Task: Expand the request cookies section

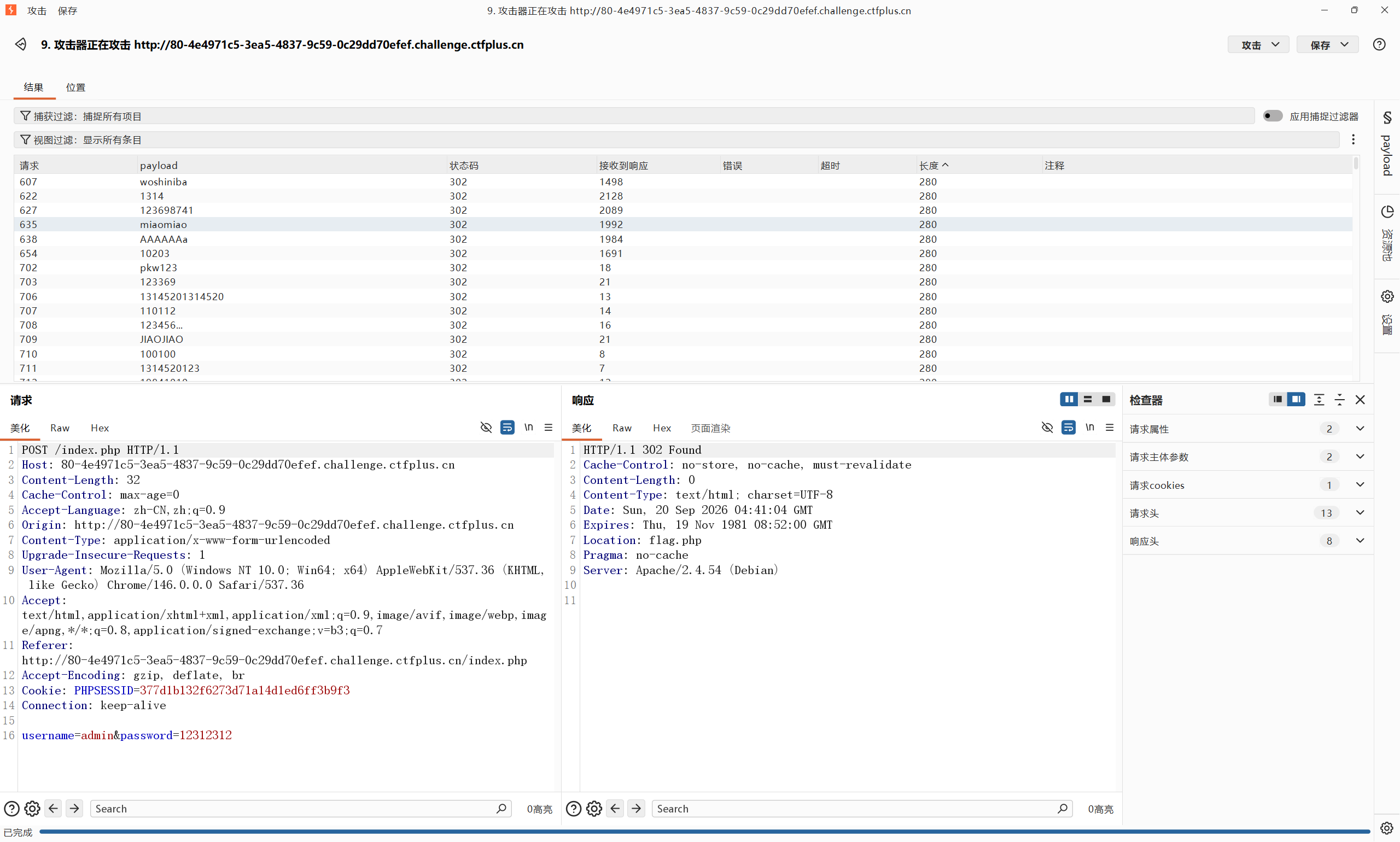Action: click(1248, 485)
